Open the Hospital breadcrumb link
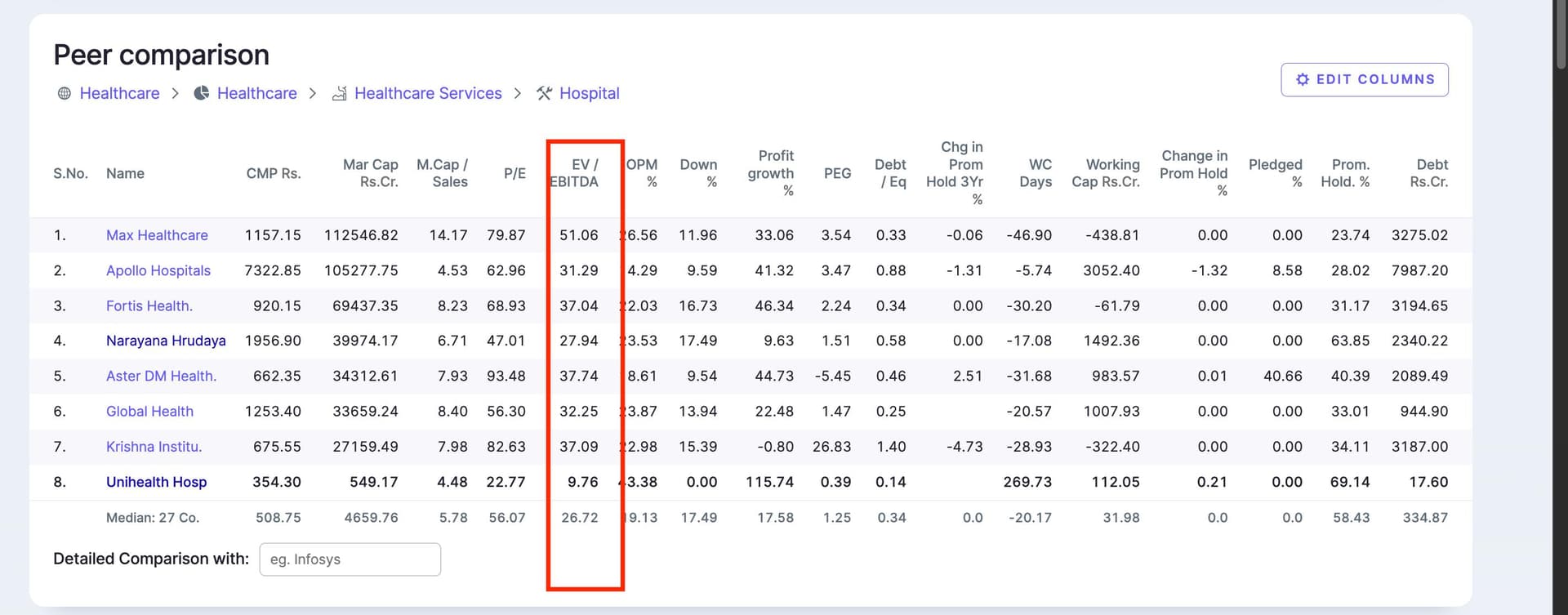 click(589, 93)
